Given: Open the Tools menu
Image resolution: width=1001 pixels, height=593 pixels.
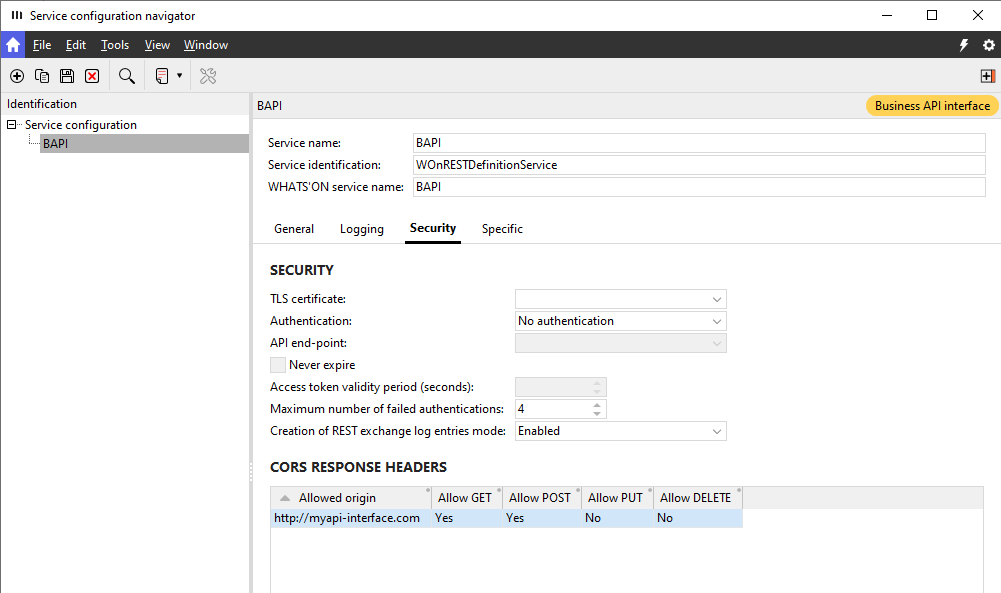Looking at the screenshot, I should (115, 45).
